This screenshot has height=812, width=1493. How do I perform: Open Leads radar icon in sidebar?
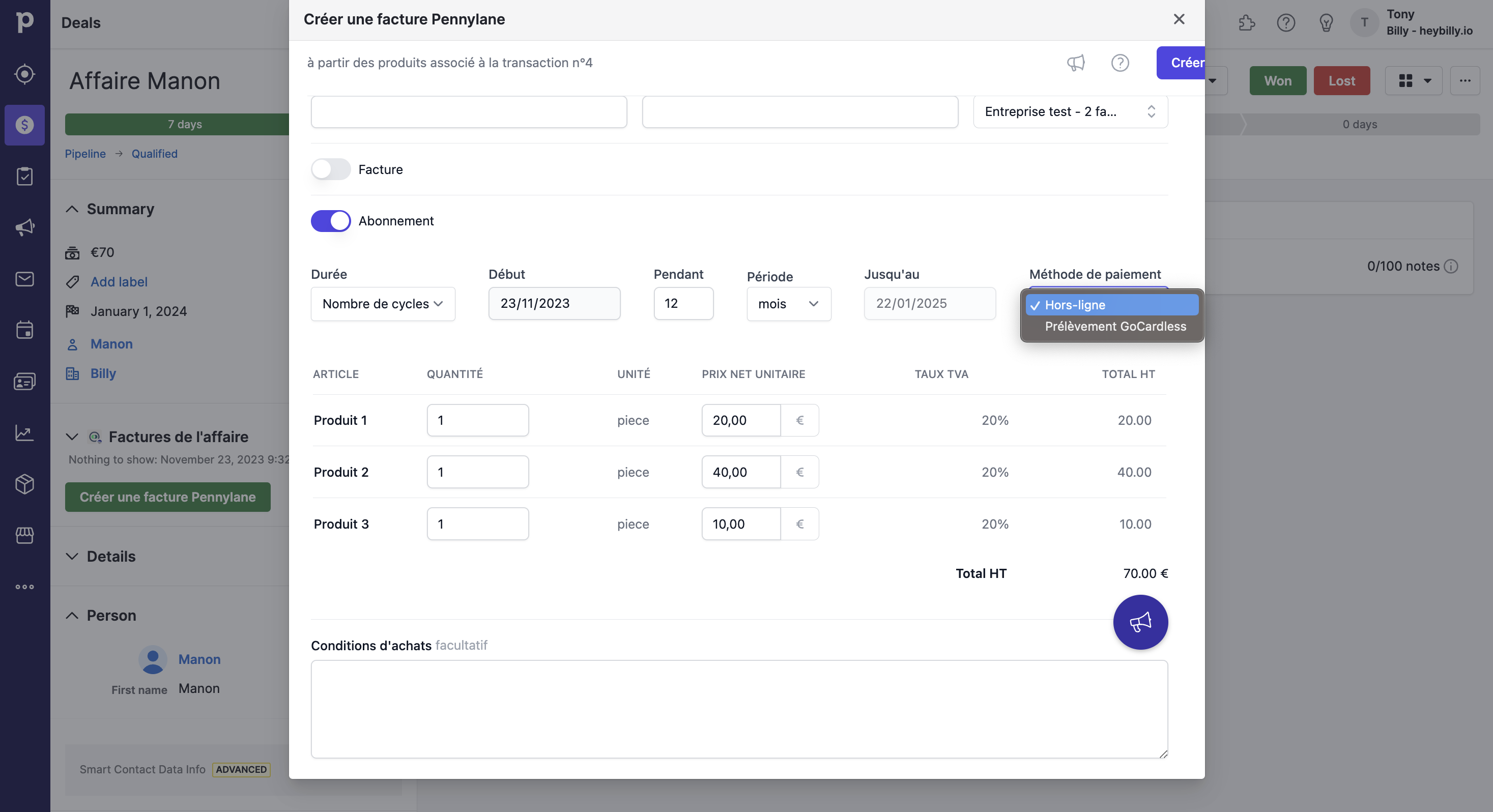click(24, 74)
